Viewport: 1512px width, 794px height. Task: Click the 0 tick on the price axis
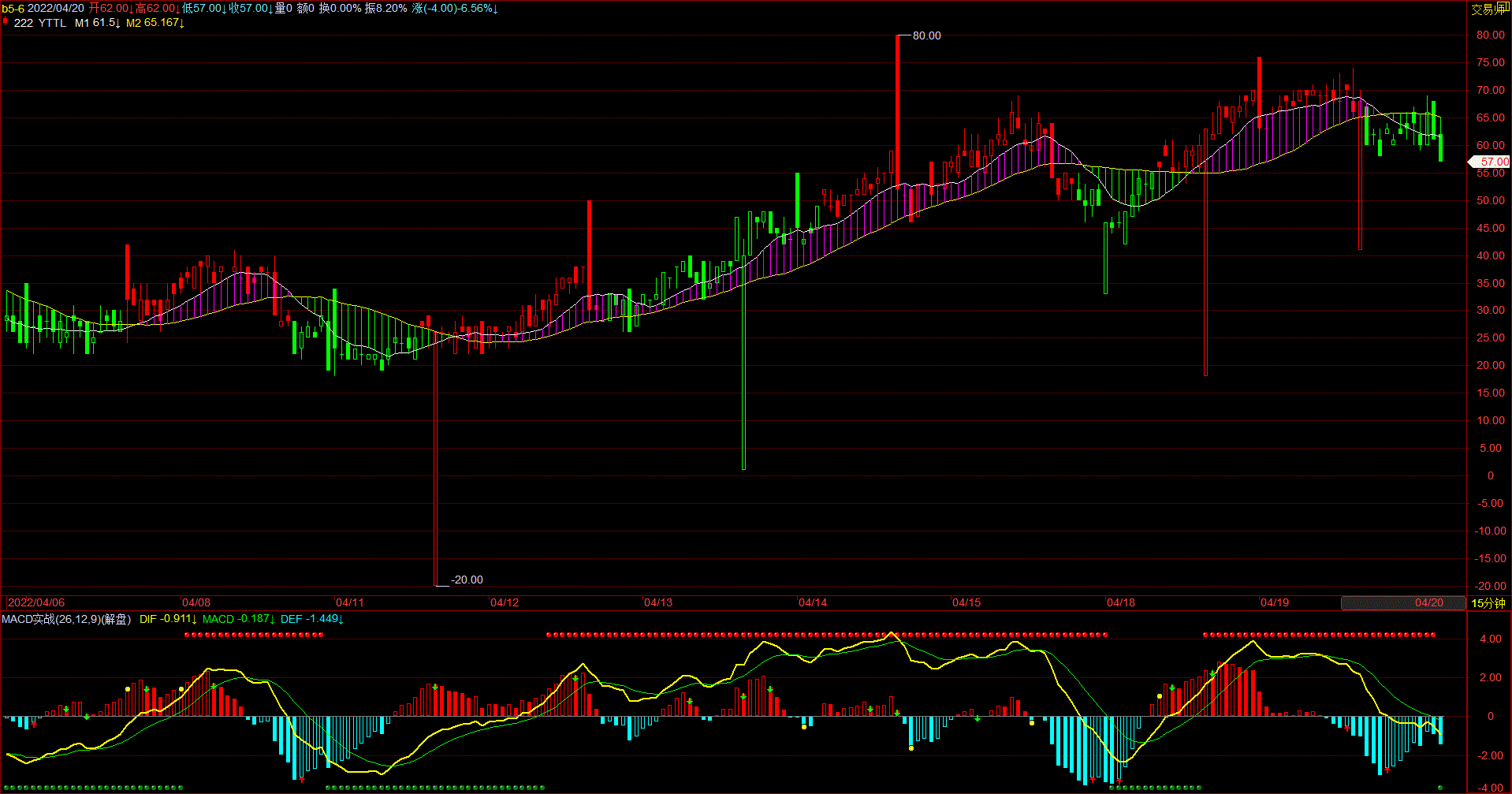1490,475
